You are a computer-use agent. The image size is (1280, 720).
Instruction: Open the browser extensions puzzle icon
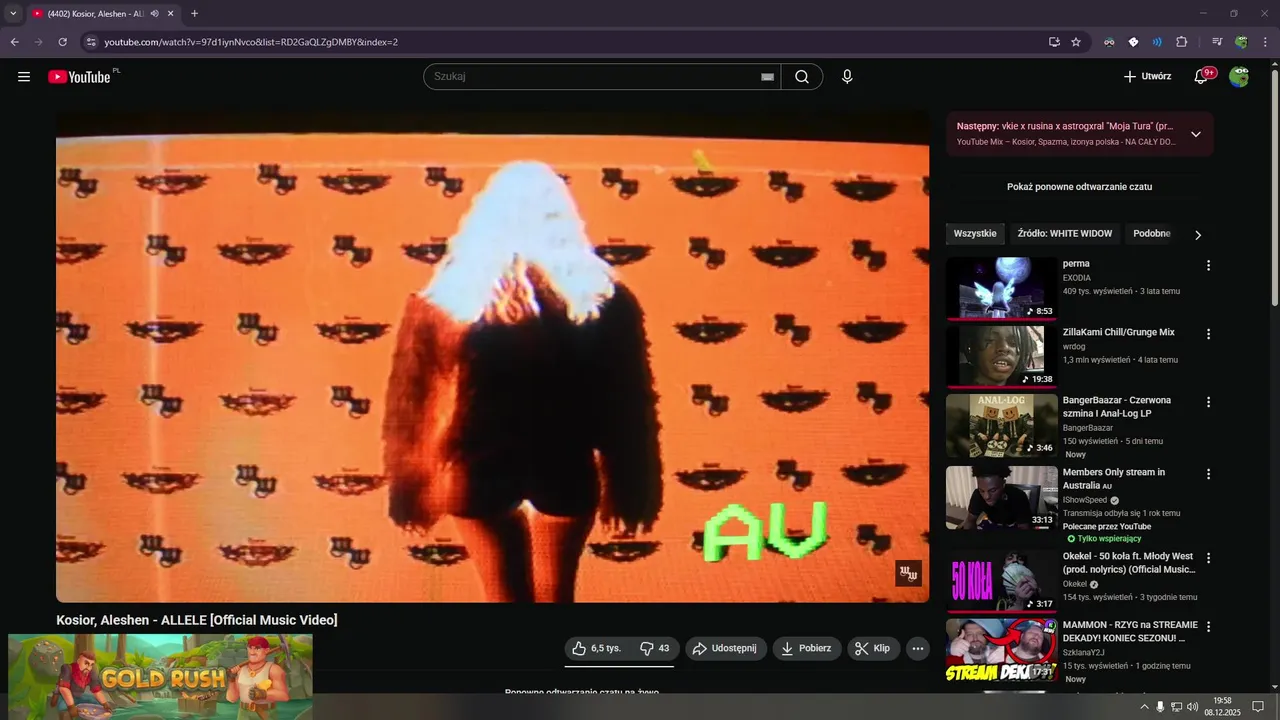[1181, 42]
